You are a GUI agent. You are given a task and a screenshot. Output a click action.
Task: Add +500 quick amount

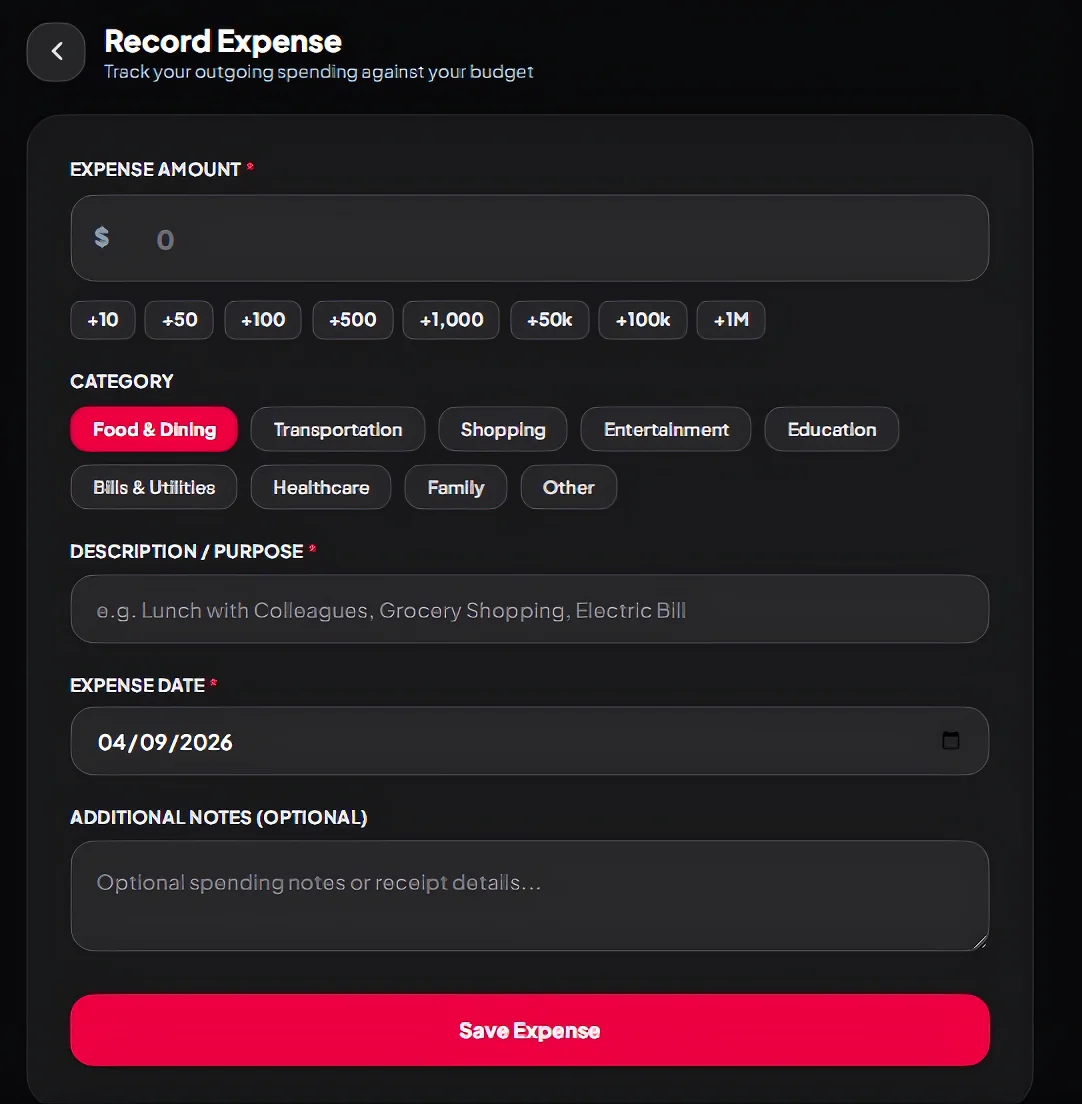click(353, 320)
